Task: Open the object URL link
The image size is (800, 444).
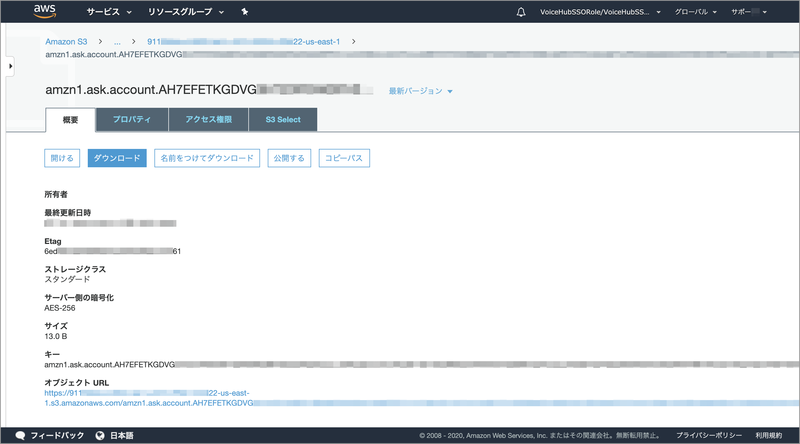Action: (421, 398)
